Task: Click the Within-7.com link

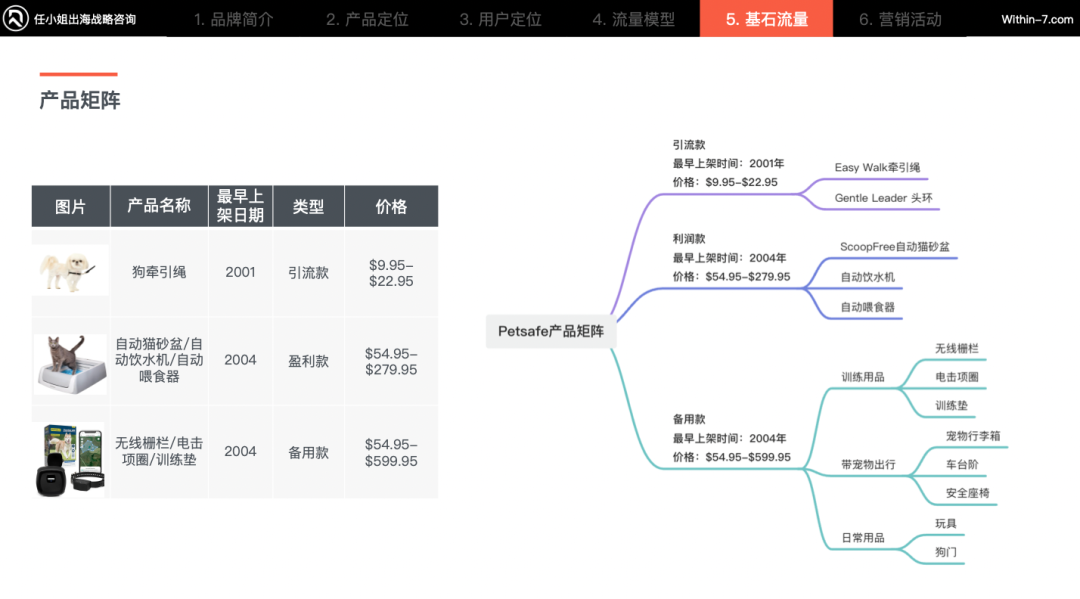Action: point(1037,19)
